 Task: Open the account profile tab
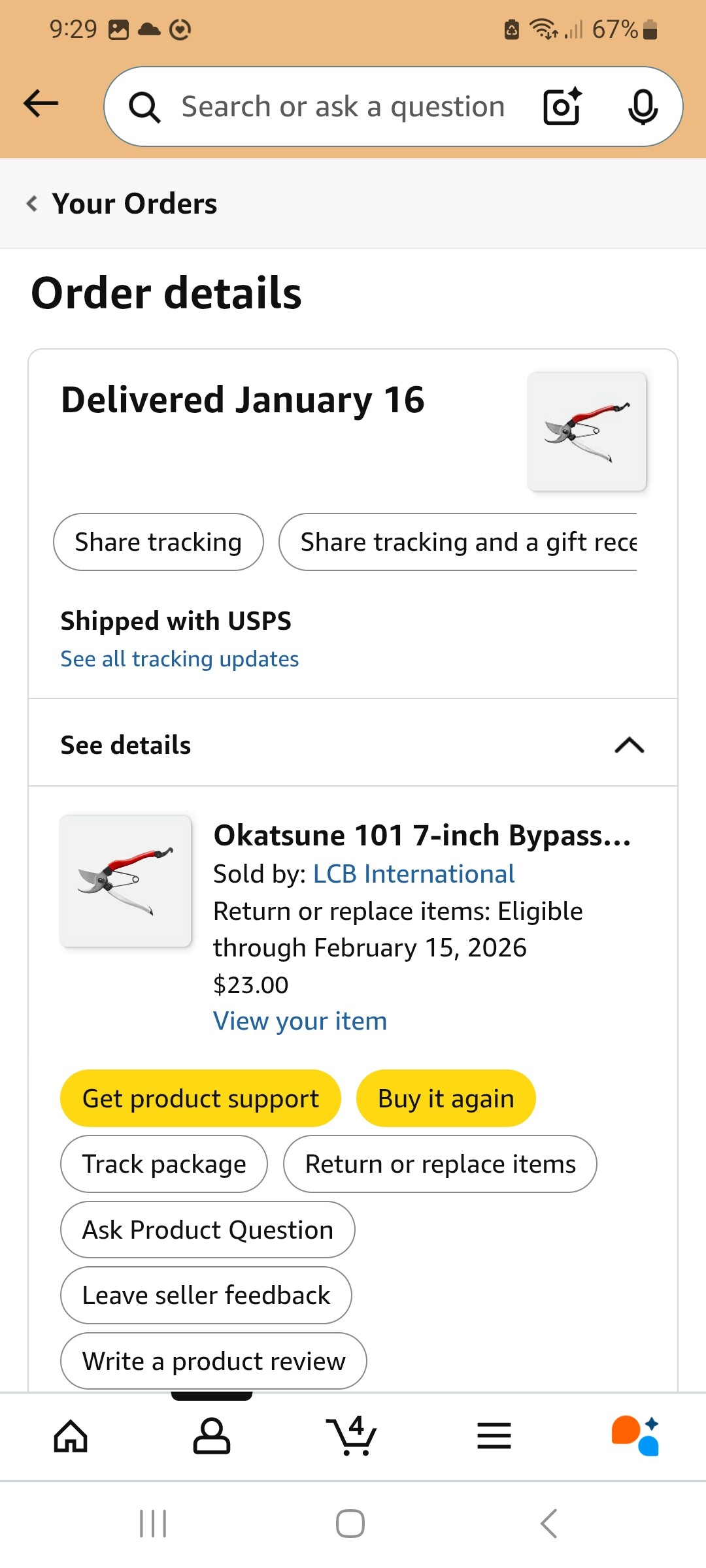tap(212, 1436)
